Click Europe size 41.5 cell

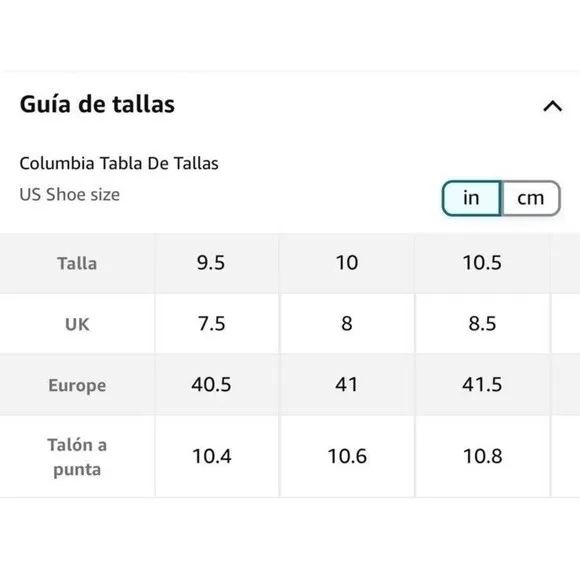point(483,385)
